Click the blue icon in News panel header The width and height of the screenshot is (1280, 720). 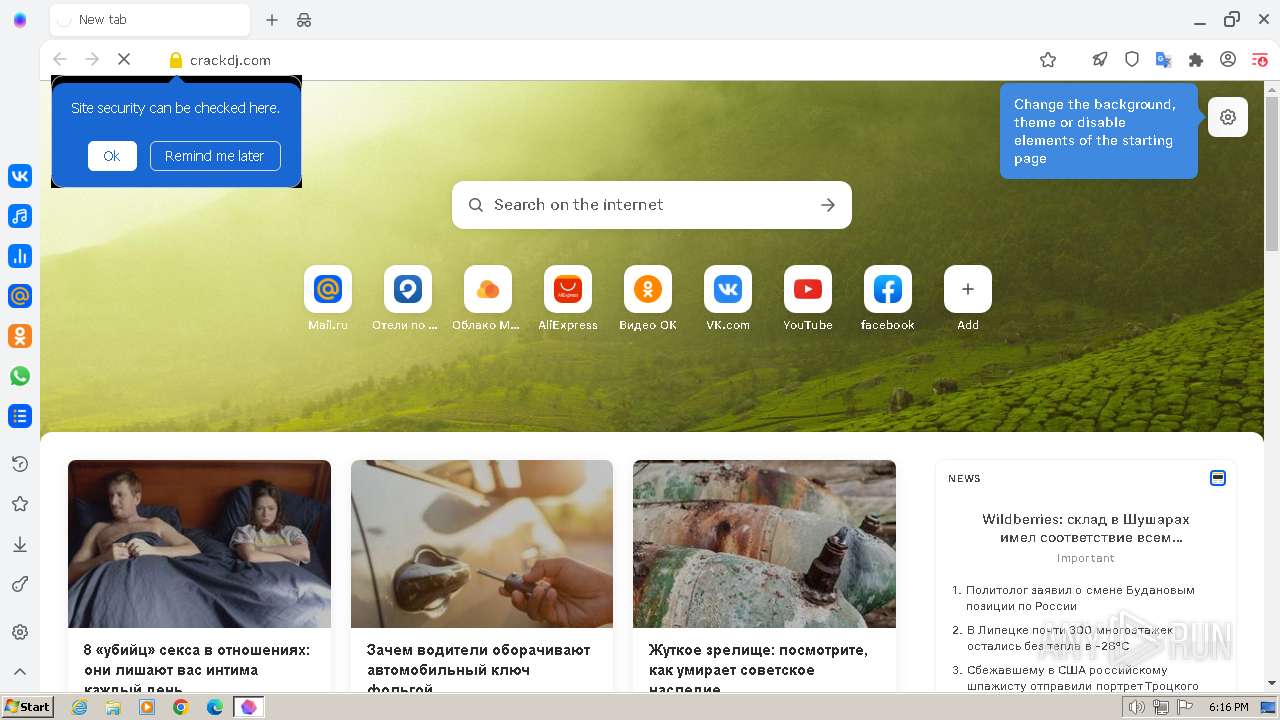point(1218,478)
